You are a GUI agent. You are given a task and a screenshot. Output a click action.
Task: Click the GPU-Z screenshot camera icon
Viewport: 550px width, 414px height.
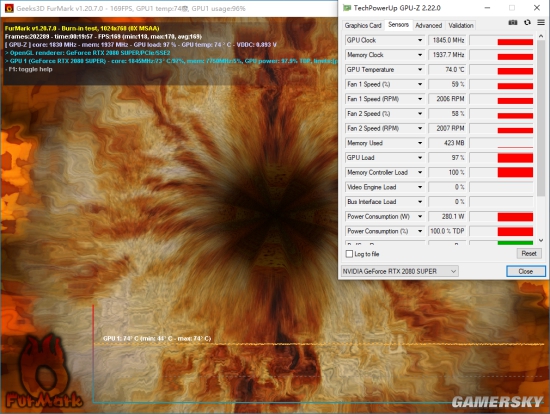pyautogui.click(x=512, y=22)
